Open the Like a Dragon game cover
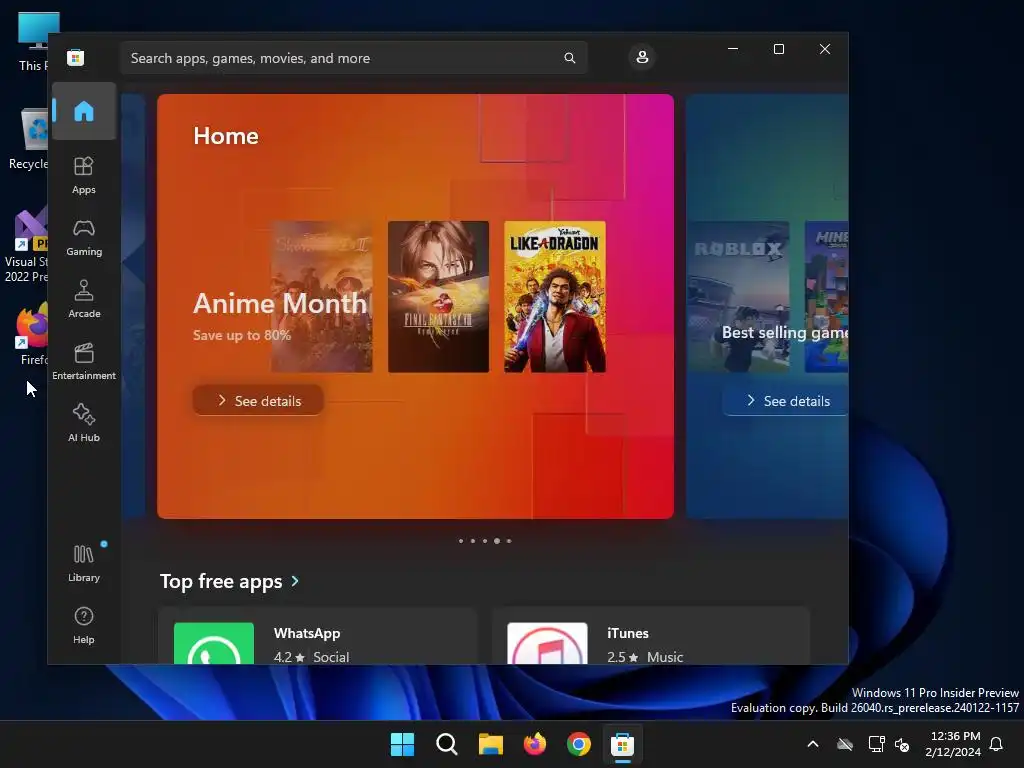This screenshot has width=1024, height=768. [x=554, y=296]
